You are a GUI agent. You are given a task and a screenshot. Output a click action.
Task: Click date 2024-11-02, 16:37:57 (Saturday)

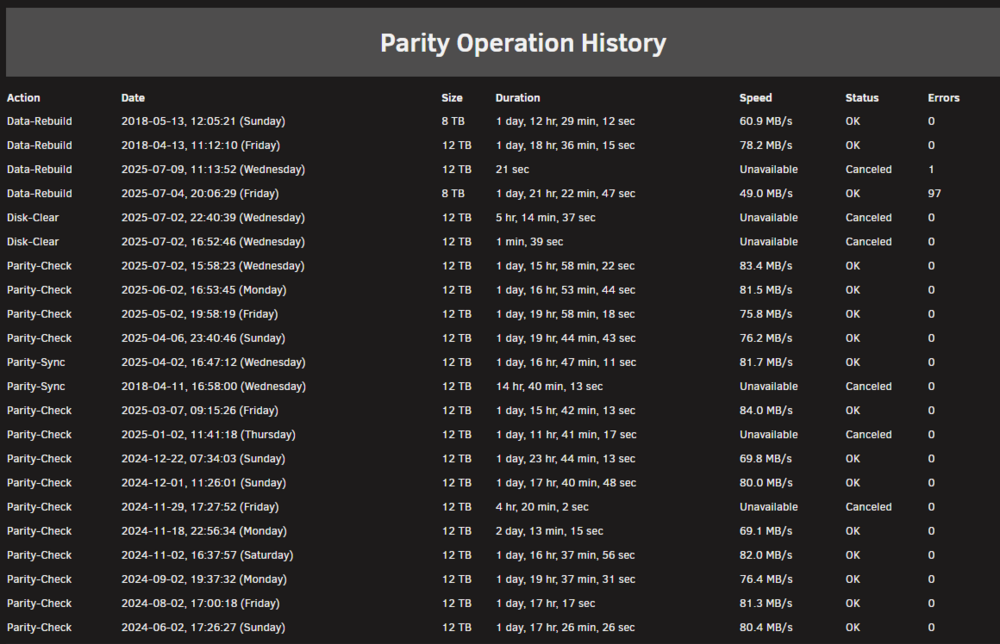(x=207, y=555)
